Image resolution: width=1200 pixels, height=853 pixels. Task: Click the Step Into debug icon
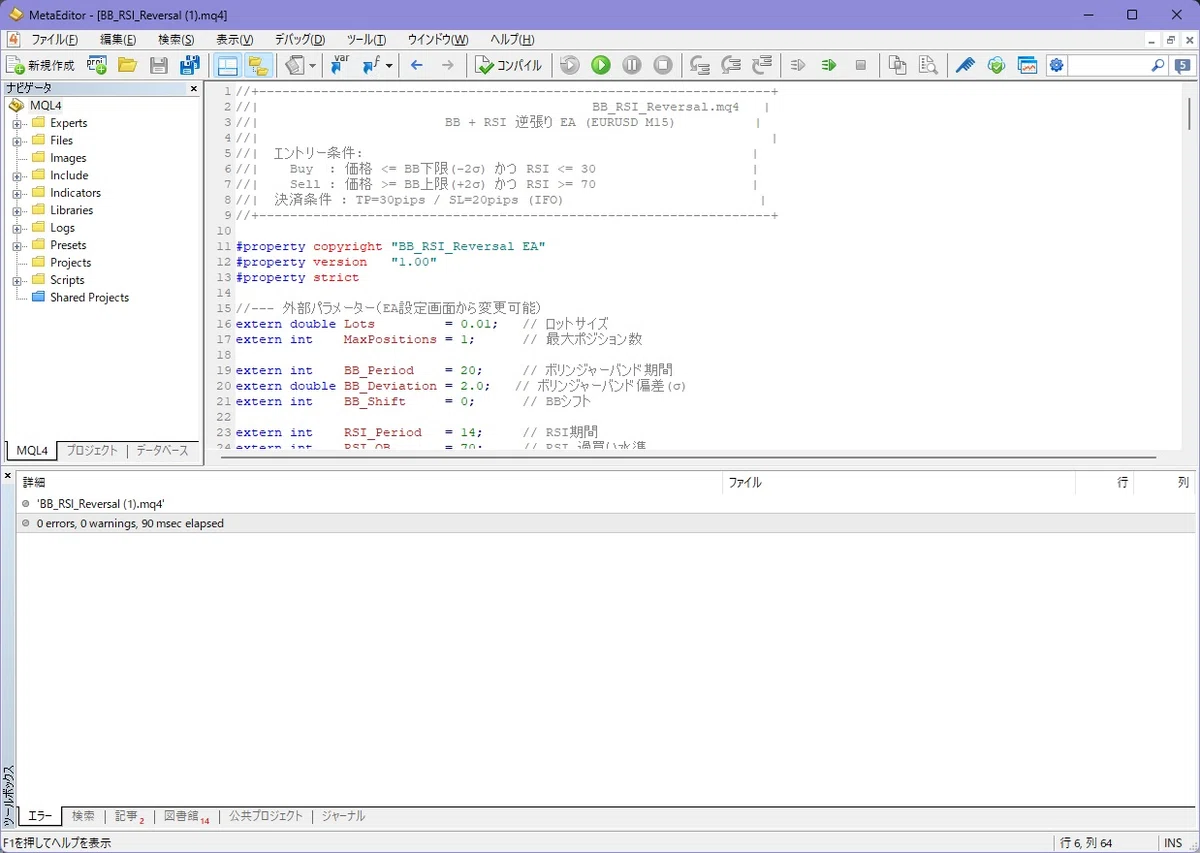[700, 65]
